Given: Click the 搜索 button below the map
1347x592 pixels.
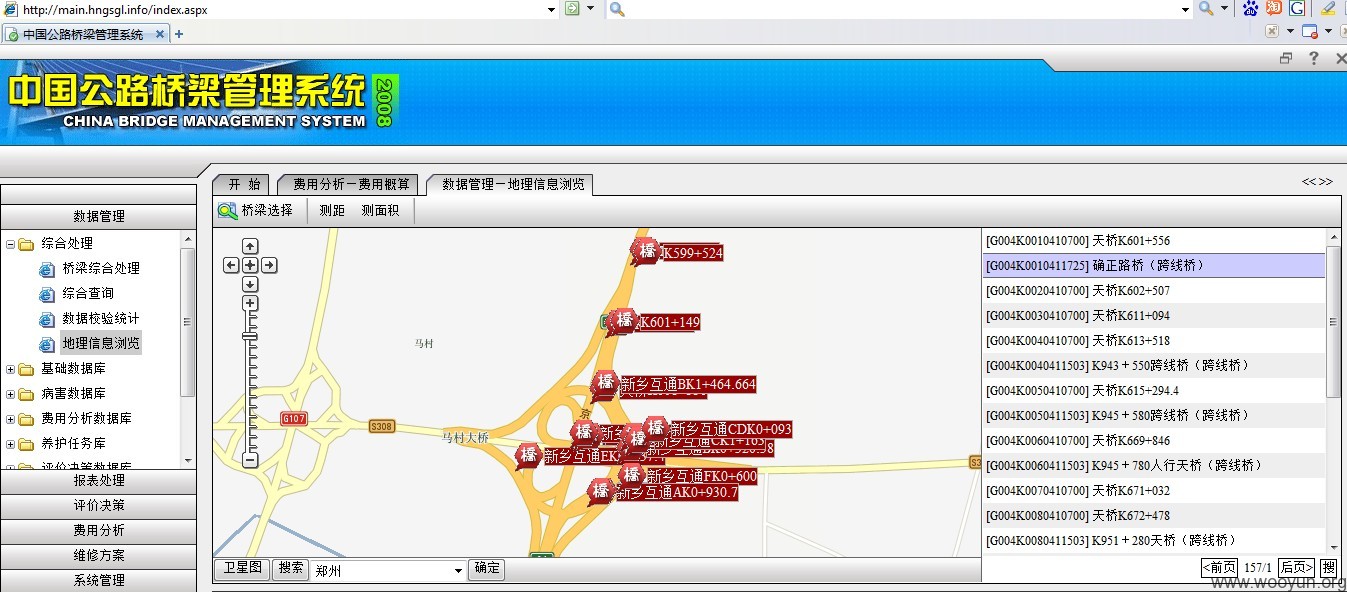Looking at the screenshot, I should tap(291, 568).
